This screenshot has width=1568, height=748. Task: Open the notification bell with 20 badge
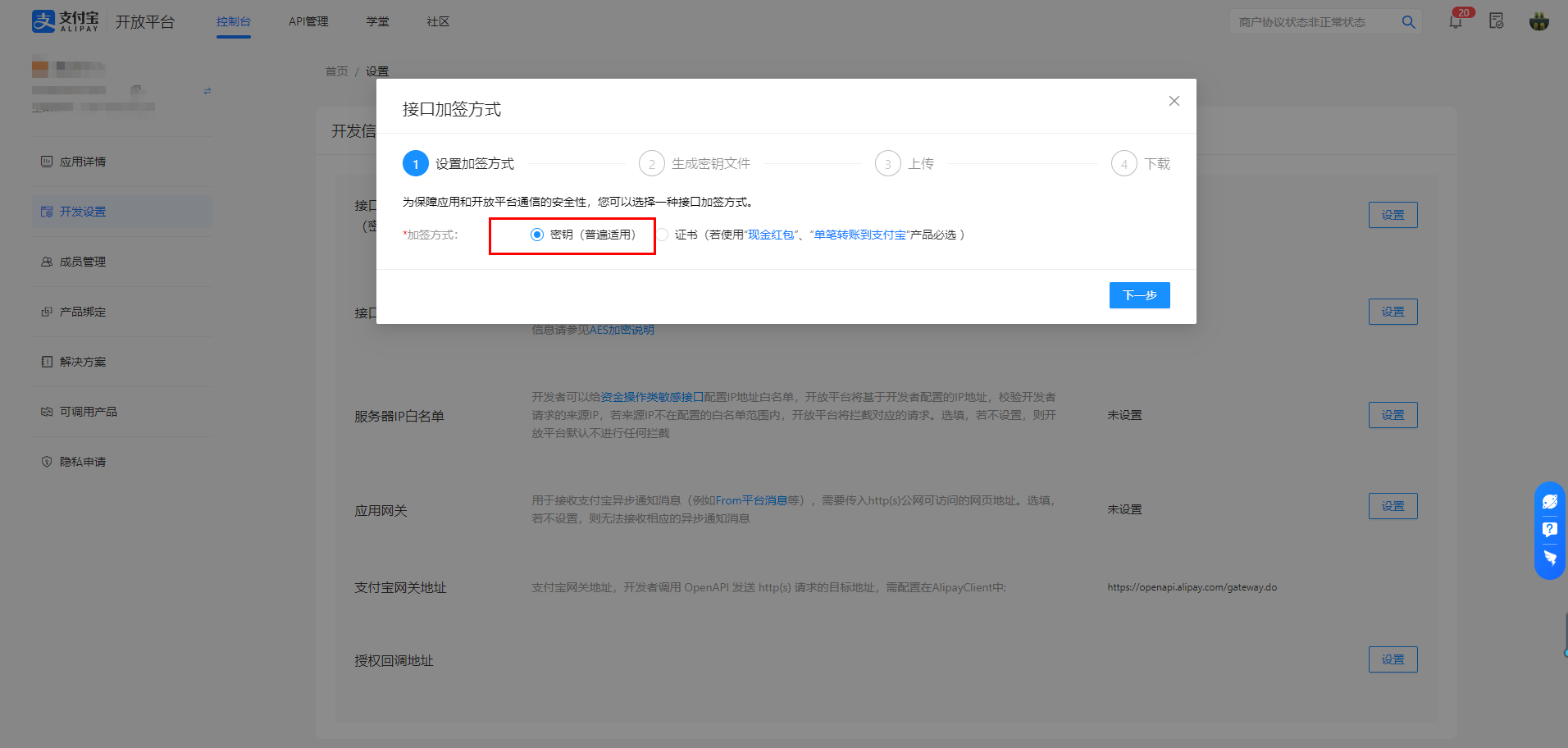(x=1456, y=21)
